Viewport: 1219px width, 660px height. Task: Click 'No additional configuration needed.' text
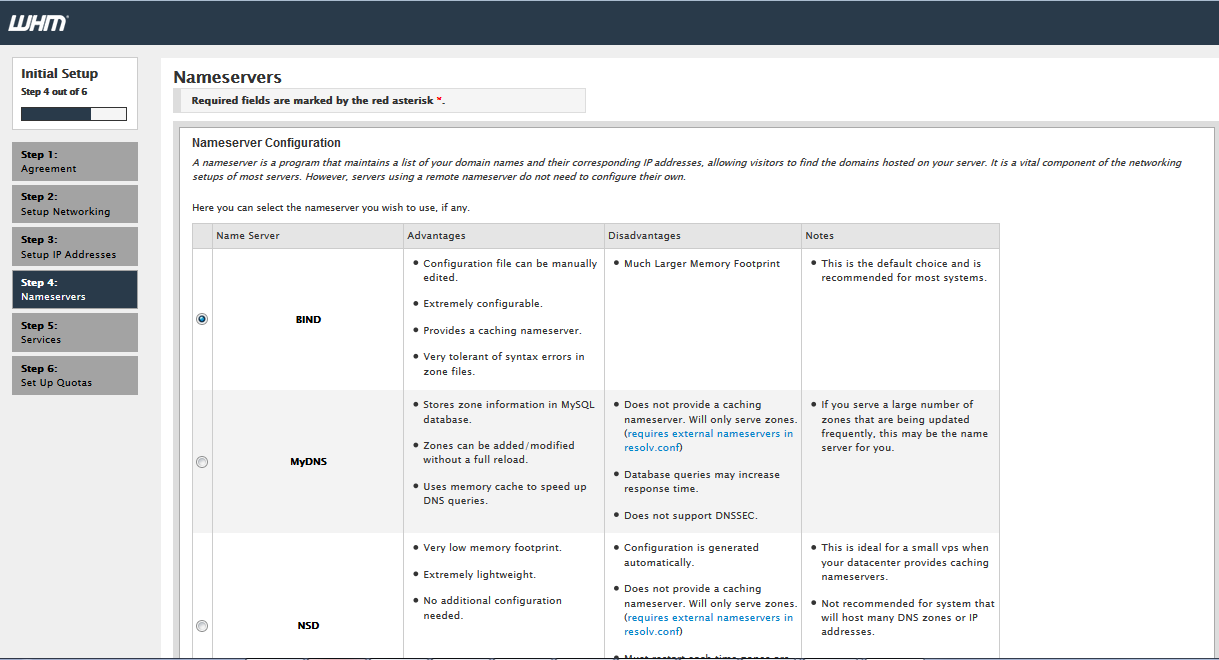pyautogui.click(x=492, y=608)
